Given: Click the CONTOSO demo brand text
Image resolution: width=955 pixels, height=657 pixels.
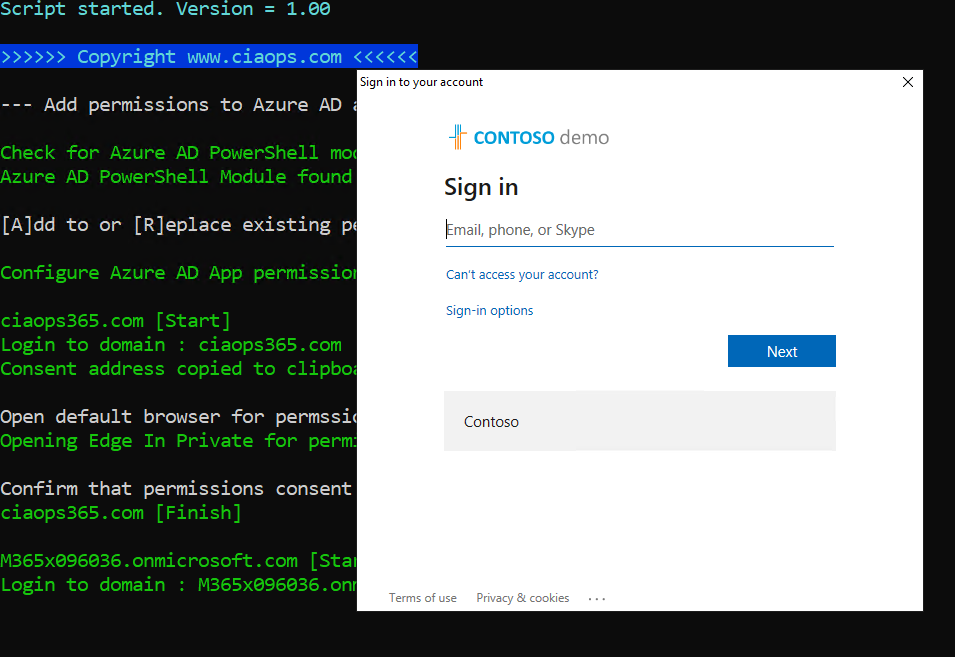Looking at the screenshot, I should [541, 138].
